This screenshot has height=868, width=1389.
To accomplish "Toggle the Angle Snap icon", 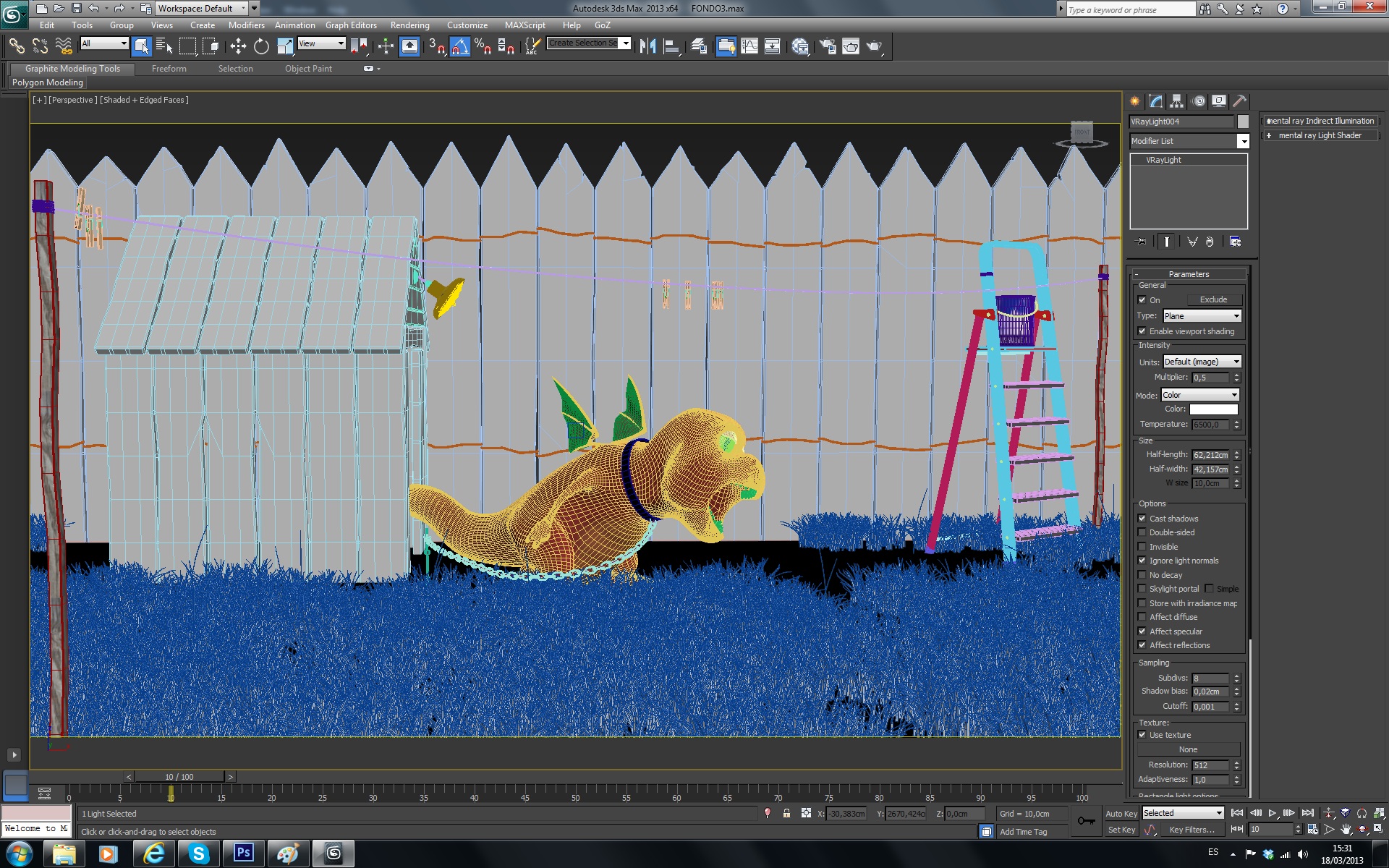I will (x=460, y=46).
